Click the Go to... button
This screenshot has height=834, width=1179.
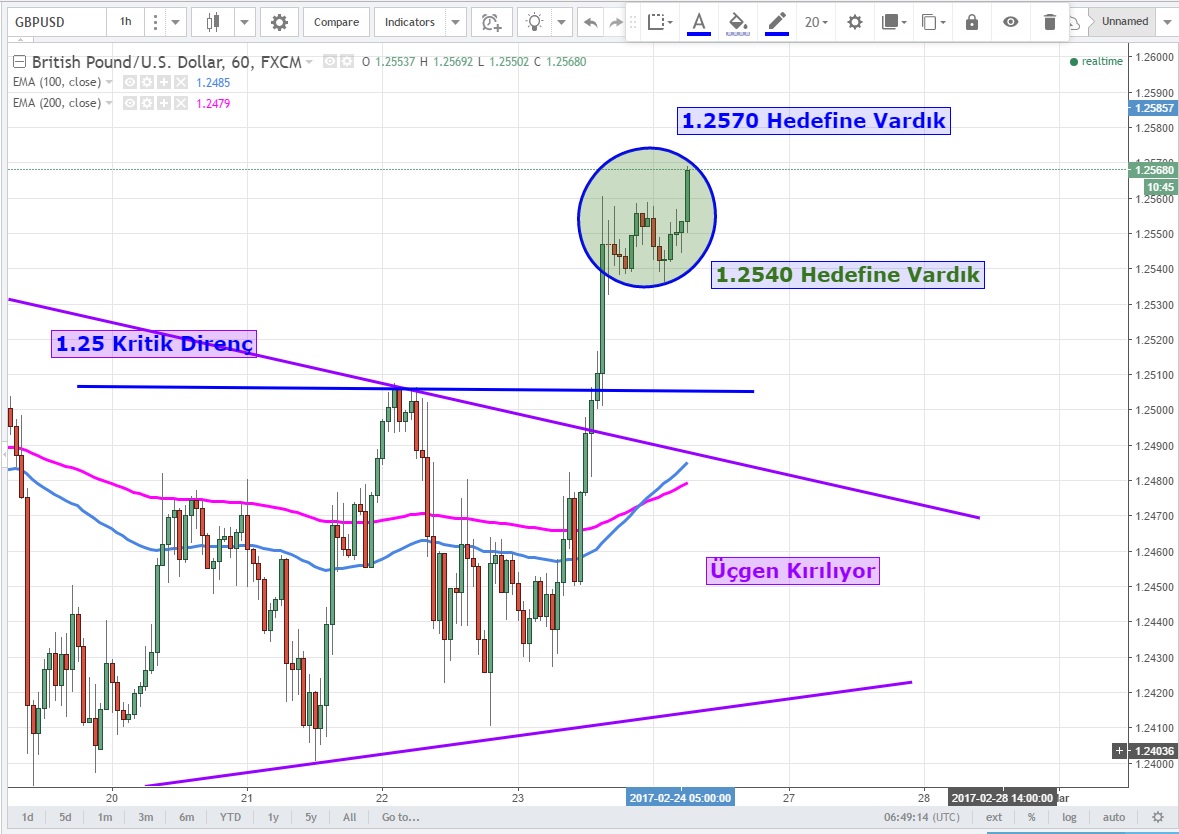tap(399, 817)
